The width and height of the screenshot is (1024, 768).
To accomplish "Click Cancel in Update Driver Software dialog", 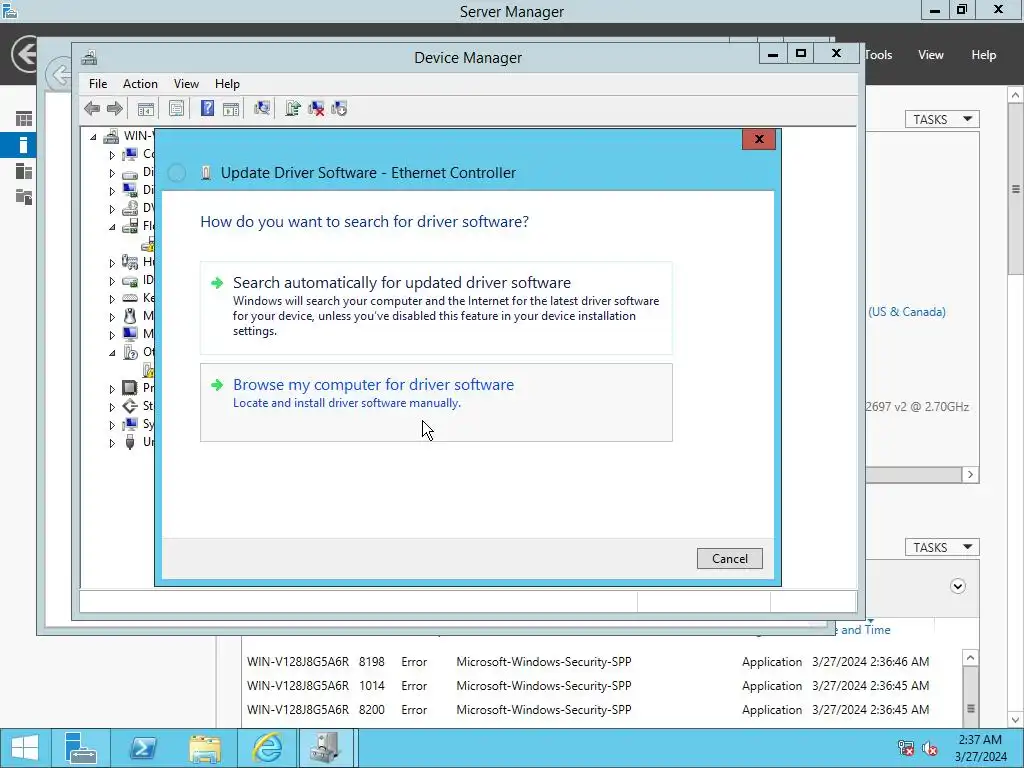I will point(729,558).
